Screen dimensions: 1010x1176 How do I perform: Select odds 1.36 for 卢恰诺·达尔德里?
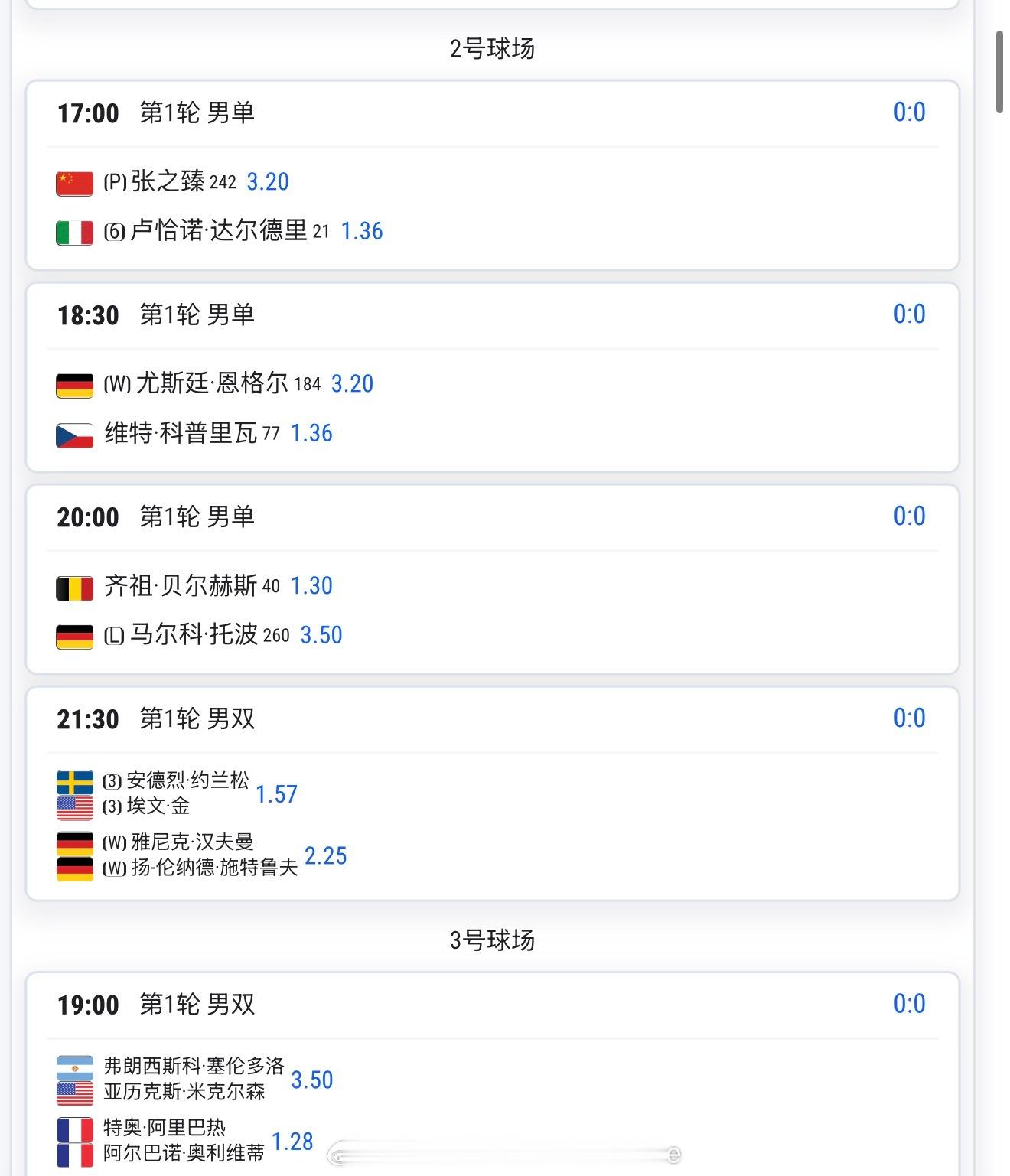click(361, 231)
